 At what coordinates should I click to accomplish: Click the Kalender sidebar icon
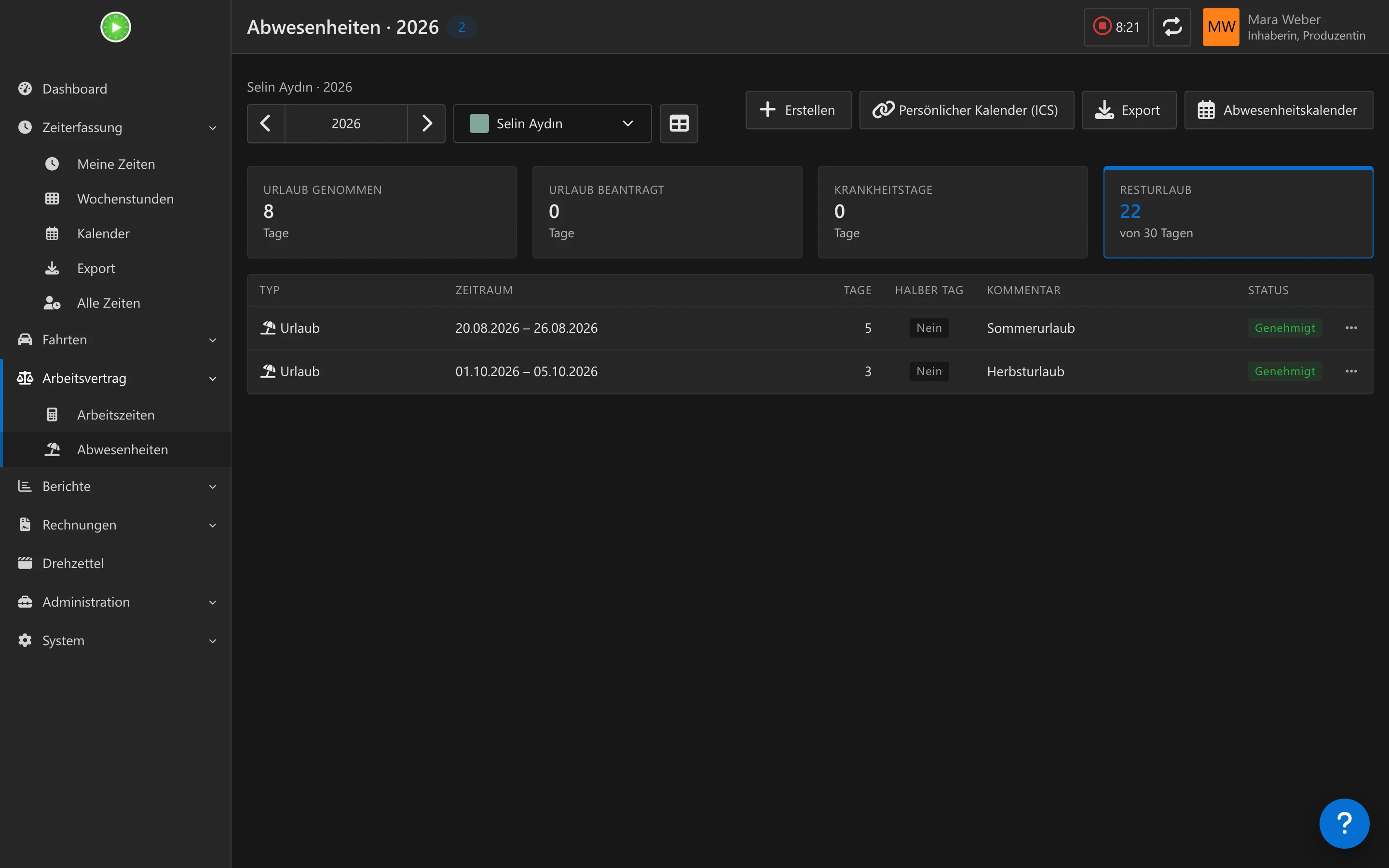(x=52, y=234)
